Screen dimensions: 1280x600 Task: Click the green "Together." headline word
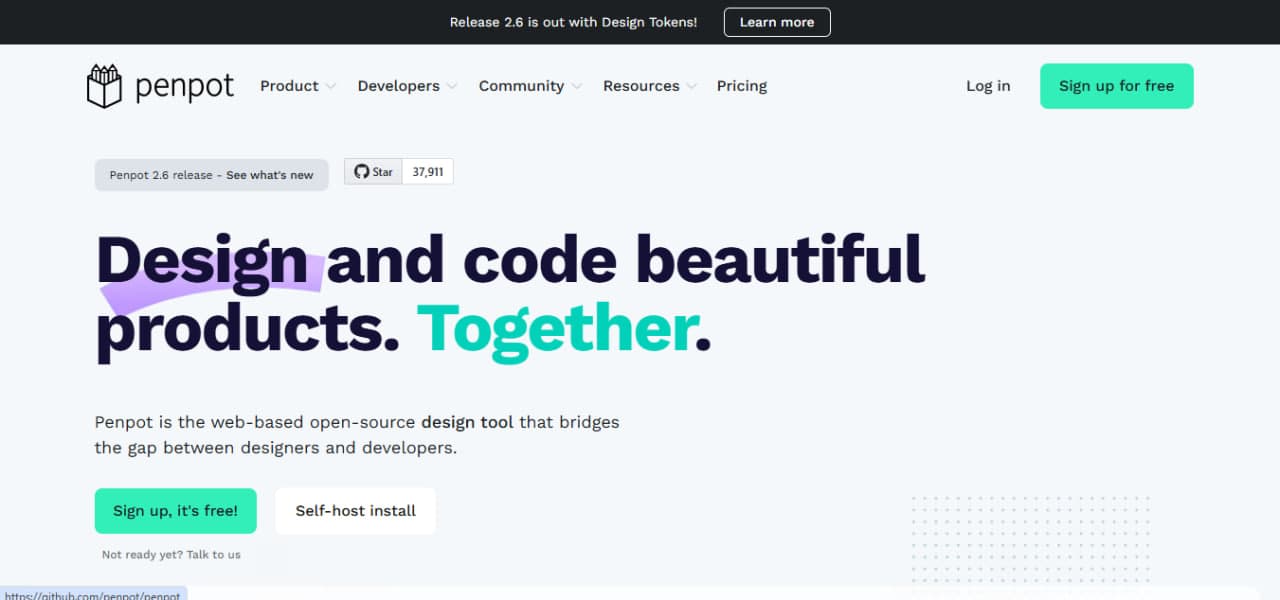click(564, 329)
